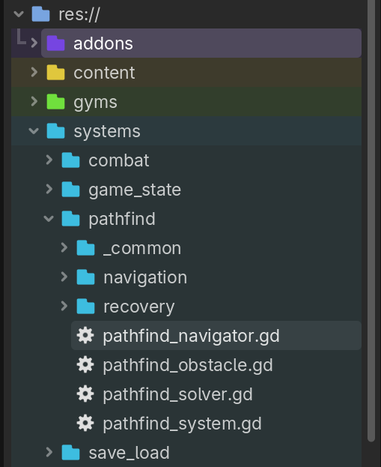The width and height of the screenshot is (381, 467).
Task: Select the gyms folder name
Action: pyautogui.click(x=95, y=103)
